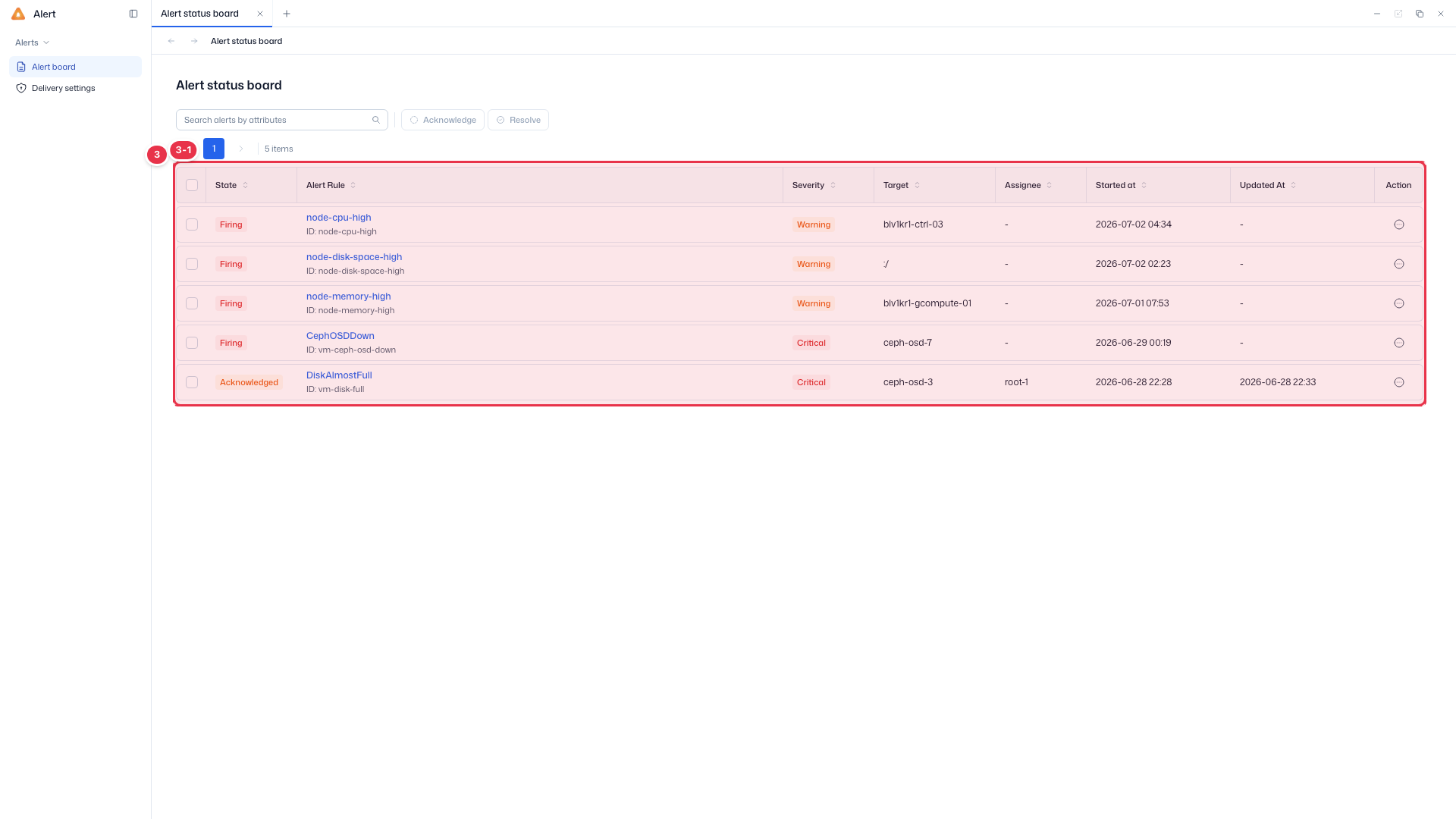Click the search magnifier icon
The width and height of the screenshot is (1456, 819).
tap(376, 120)
